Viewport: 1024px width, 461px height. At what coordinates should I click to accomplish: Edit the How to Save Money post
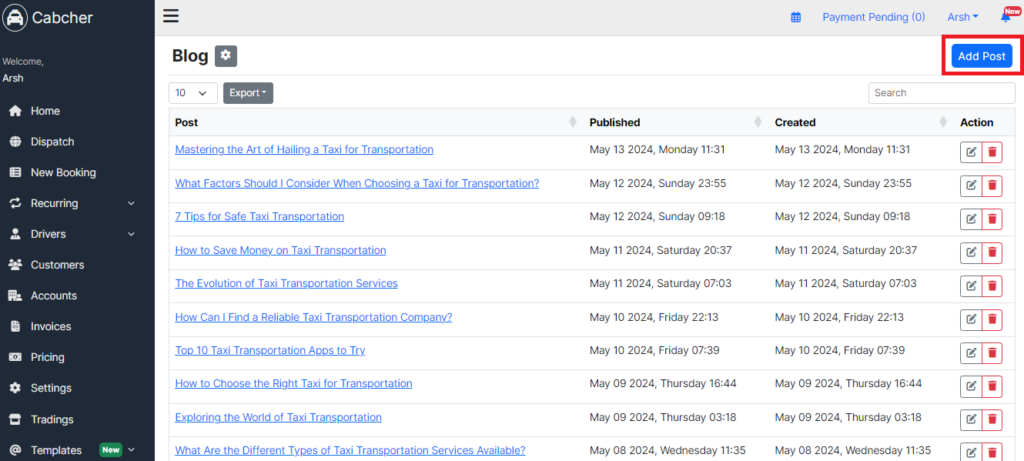(x=970, y=253)
